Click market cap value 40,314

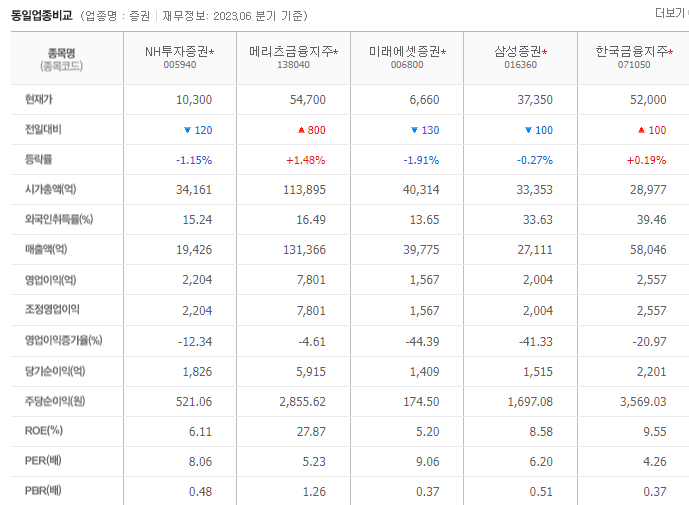click(x=421, y=190)
